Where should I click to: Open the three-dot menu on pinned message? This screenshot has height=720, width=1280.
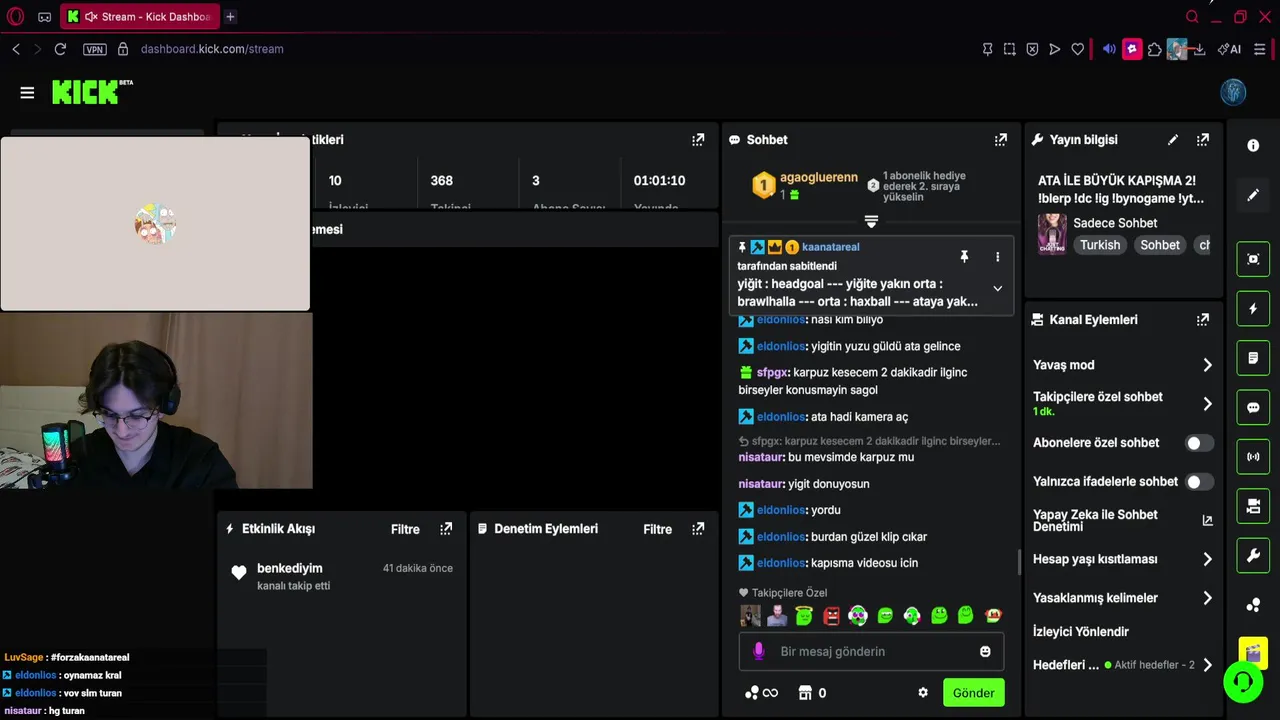pyautogui.click(x=997, y=257)
